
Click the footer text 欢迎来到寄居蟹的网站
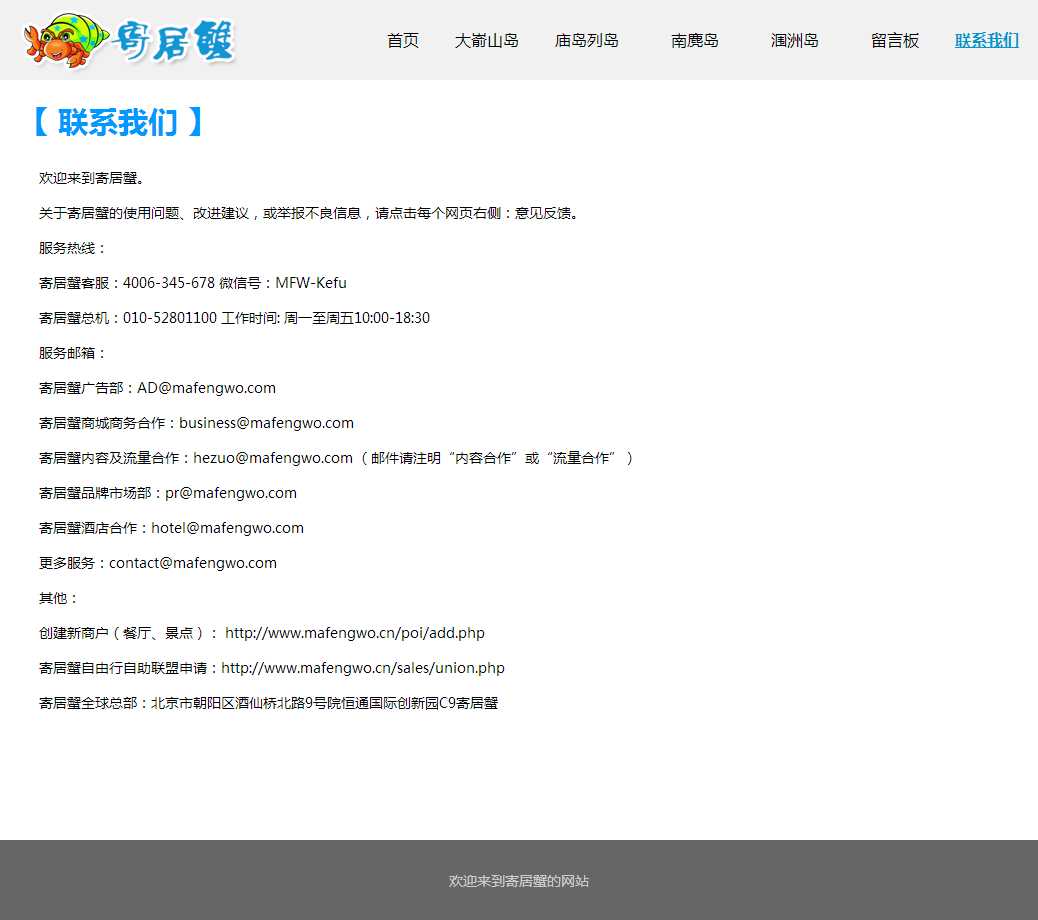(x=519, y=881)
